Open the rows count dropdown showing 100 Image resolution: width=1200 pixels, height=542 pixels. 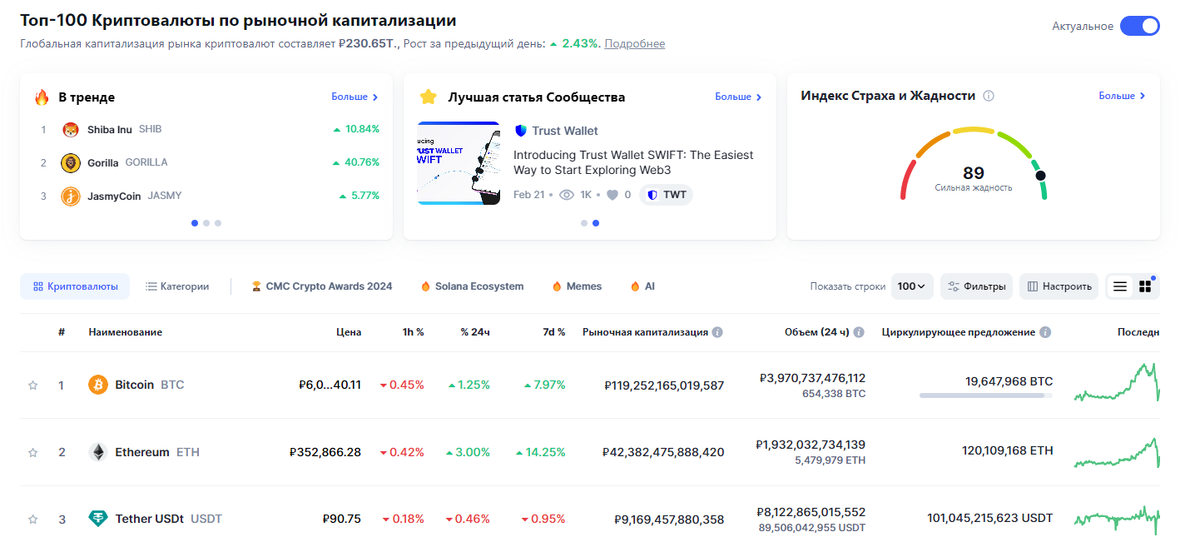[912, 286]
